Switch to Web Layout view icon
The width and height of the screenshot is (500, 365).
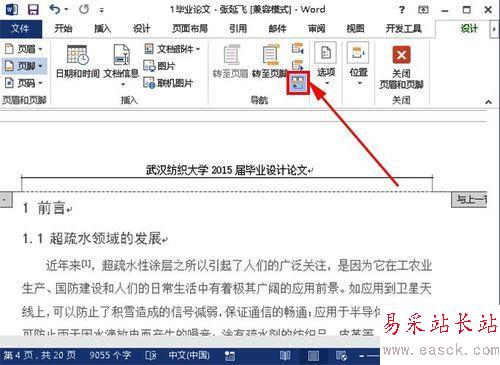tap(341, 356)
